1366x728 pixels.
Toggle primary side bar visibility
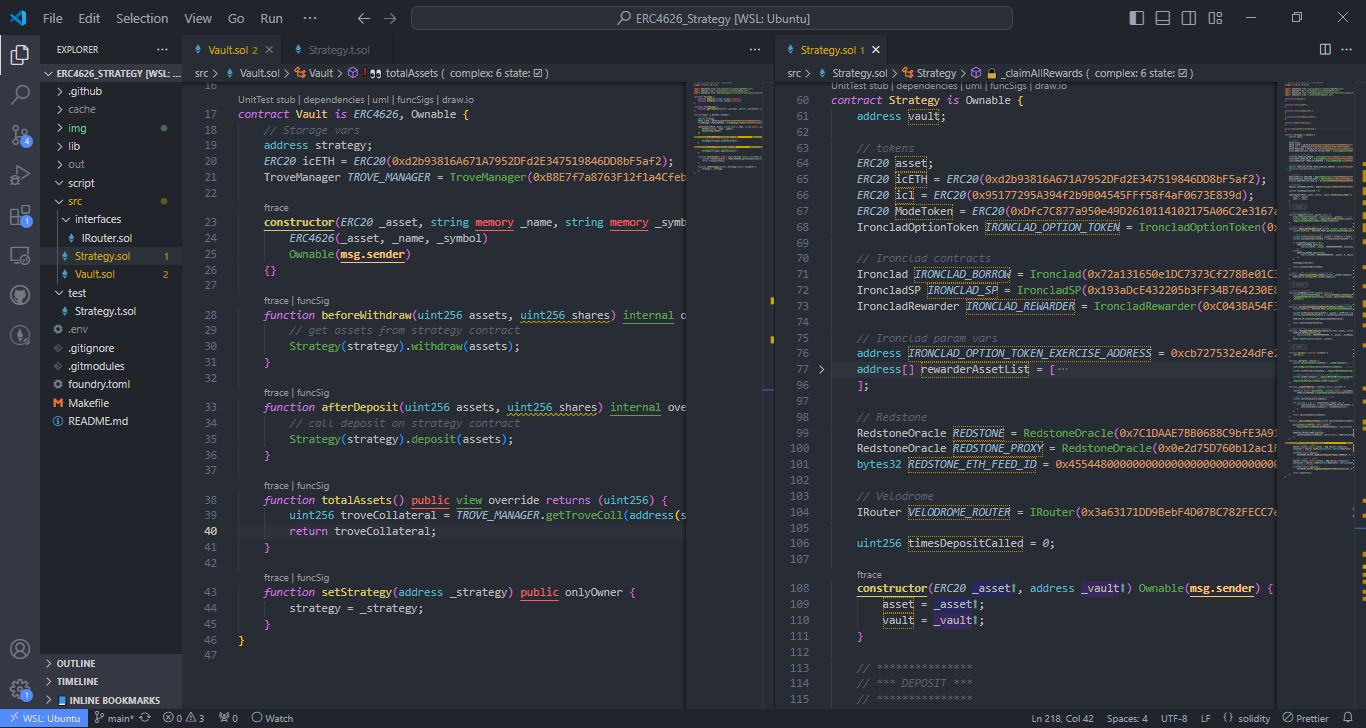tap(1136, 18)
